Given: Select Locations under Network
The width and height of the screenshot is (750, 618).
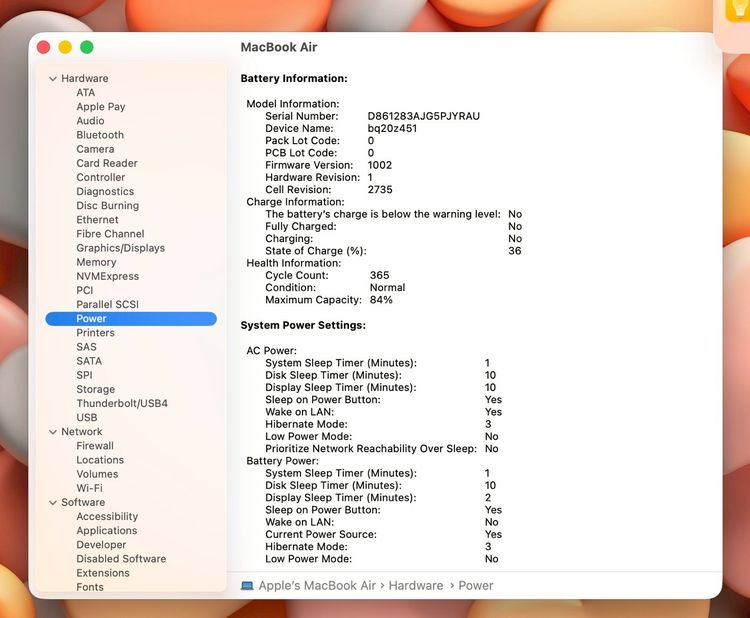Looking at the screenshot, I should [x=100, y=460].
